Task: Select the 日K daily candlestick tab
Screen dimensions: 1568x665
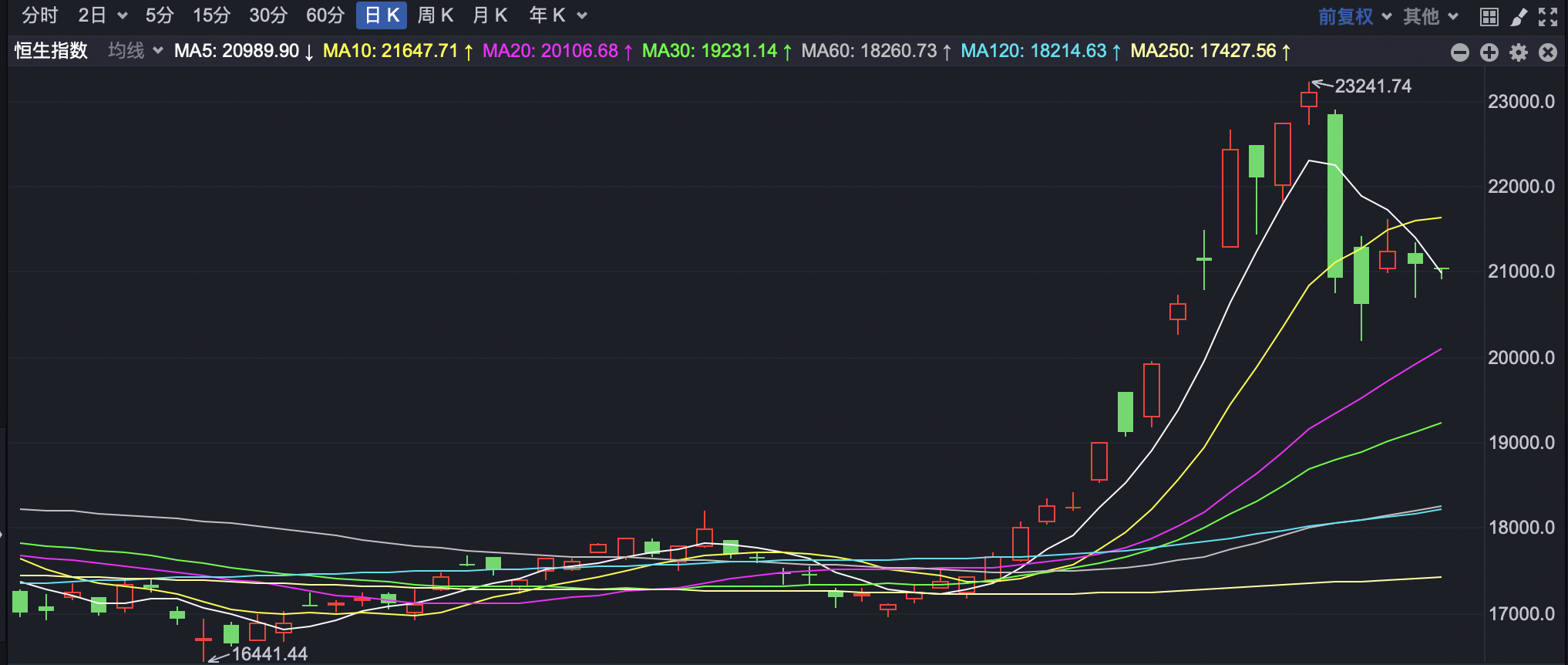Action: point(382,15)
